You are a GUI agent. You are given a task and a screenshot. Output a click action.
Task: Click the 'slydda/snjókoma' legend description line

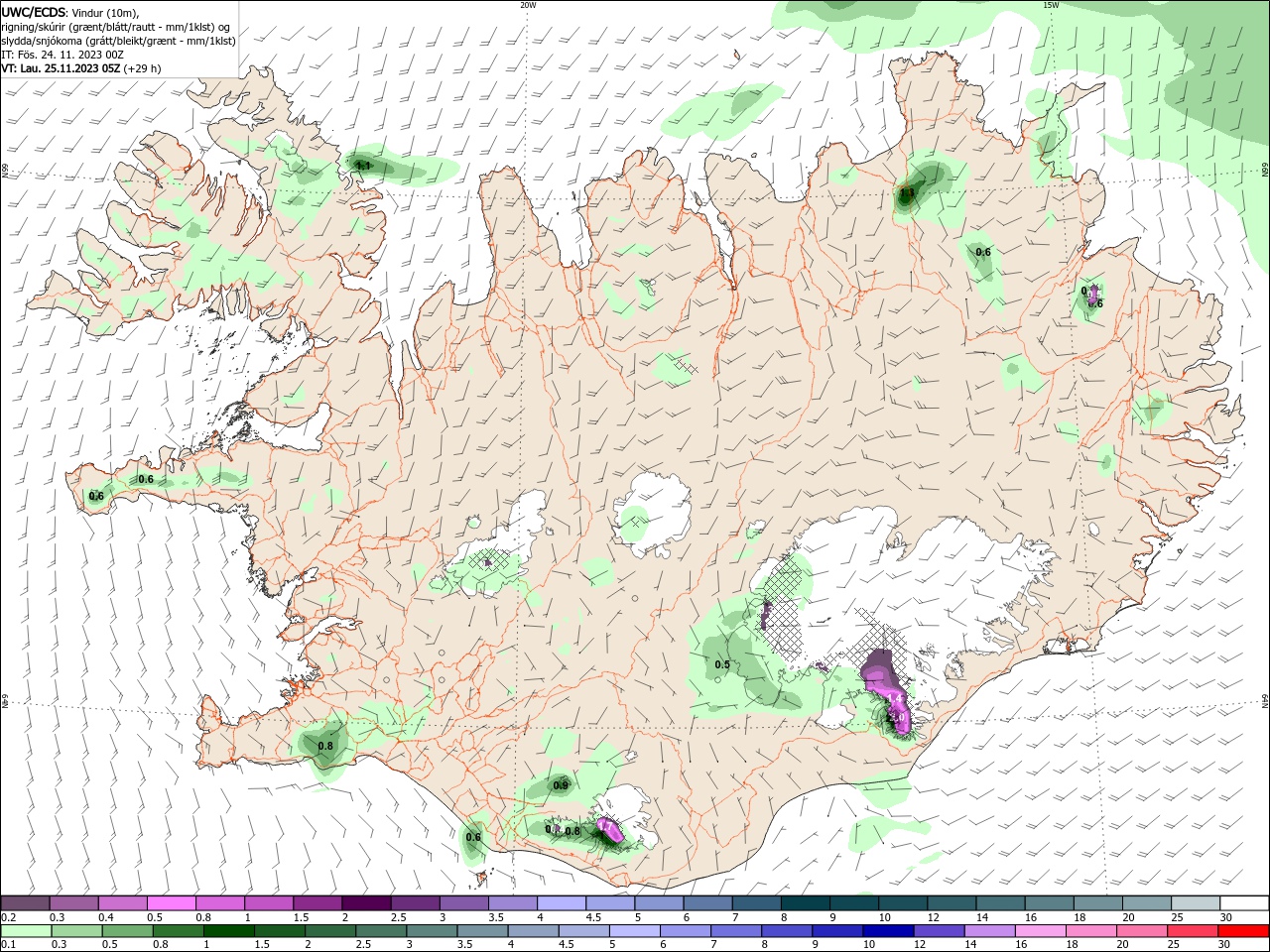(x=118, y=41)
